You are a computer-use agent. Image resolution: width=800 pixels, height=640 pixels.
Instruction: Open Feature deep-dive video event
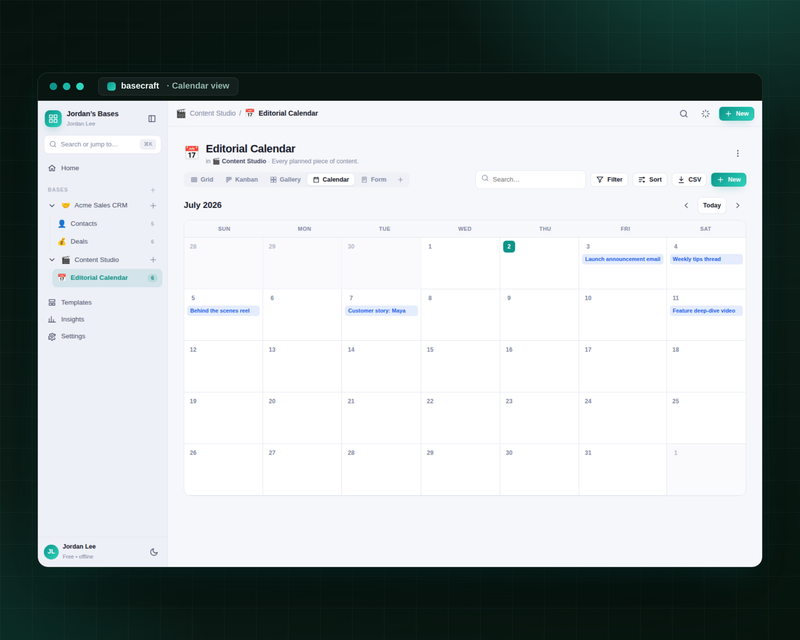(706, 311)
